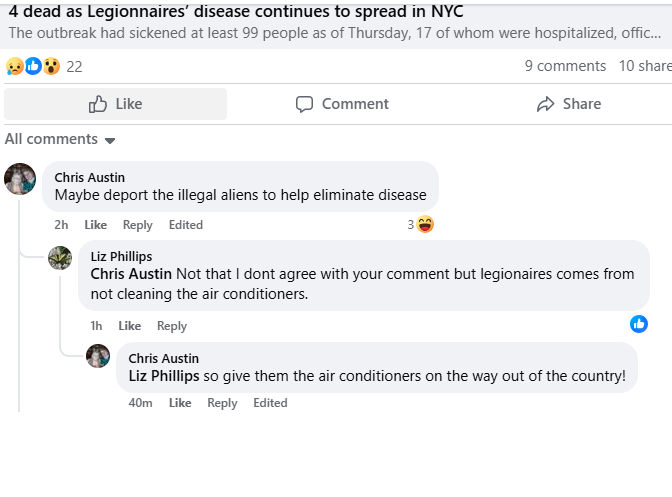This screenshot has height=497, width=672.
Task: View edit history of Chris Austin's first comment
Action: (x=185, y=225)
